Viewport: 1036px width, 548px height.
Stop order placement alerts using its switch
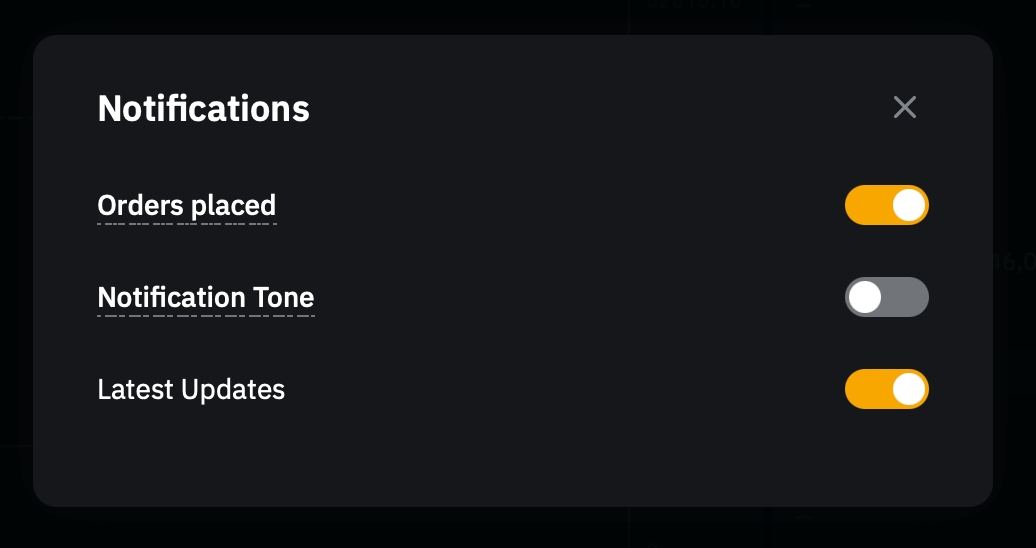[886, 205]
